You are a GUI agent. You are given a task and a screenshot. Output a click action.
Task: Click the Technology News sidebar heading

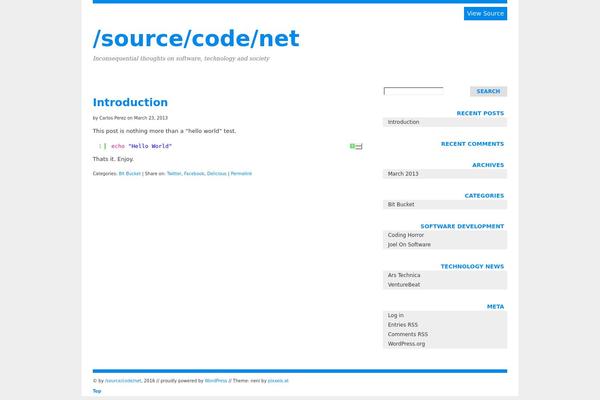[x=472, y=266]
